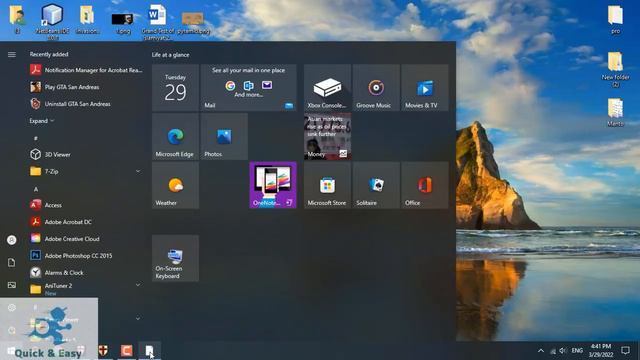640x360 pixels.
Task: Open the Solitaire tile
Action: [376, 185]
